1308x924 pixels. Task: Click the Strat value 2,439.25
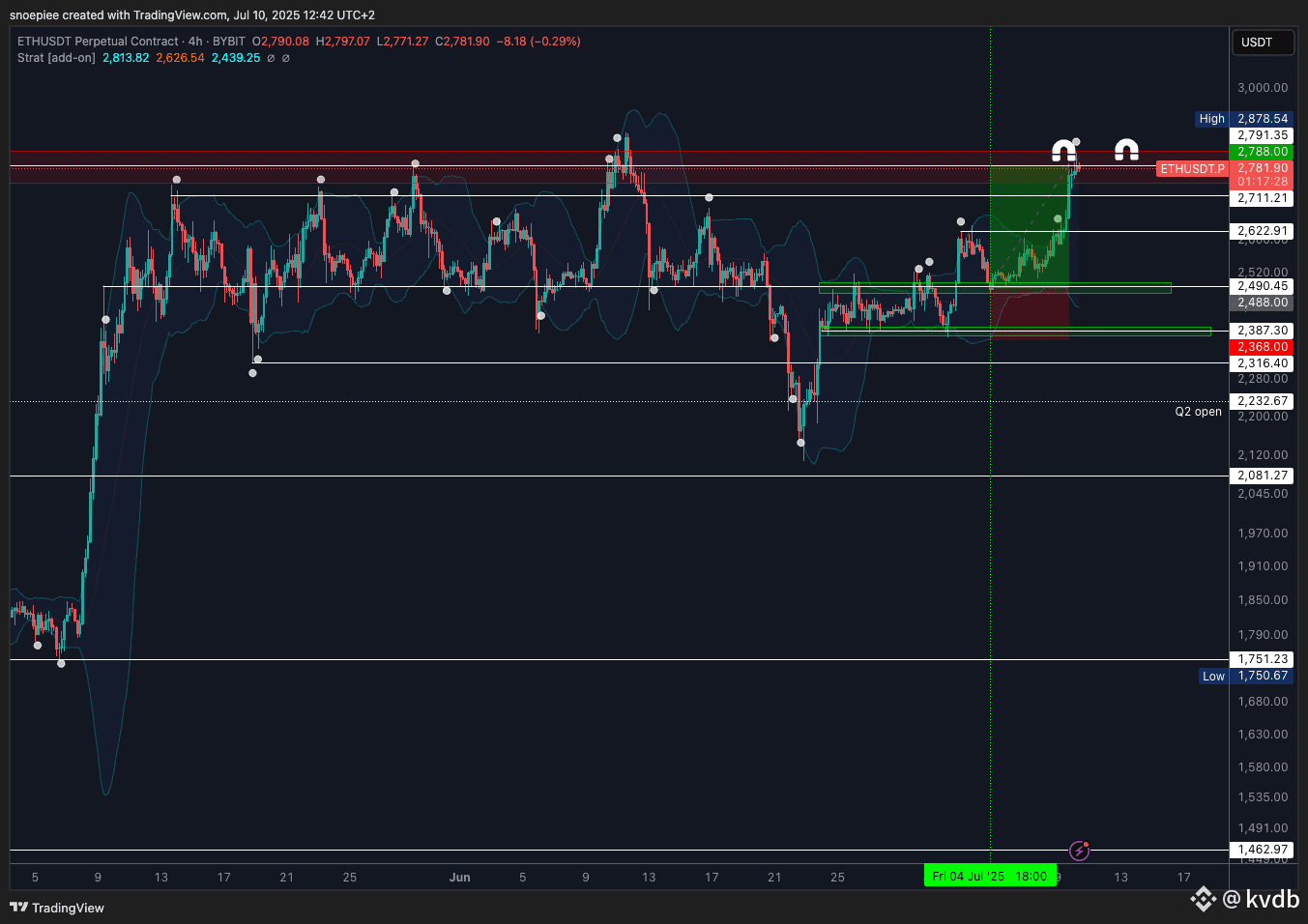click(236, 58)
